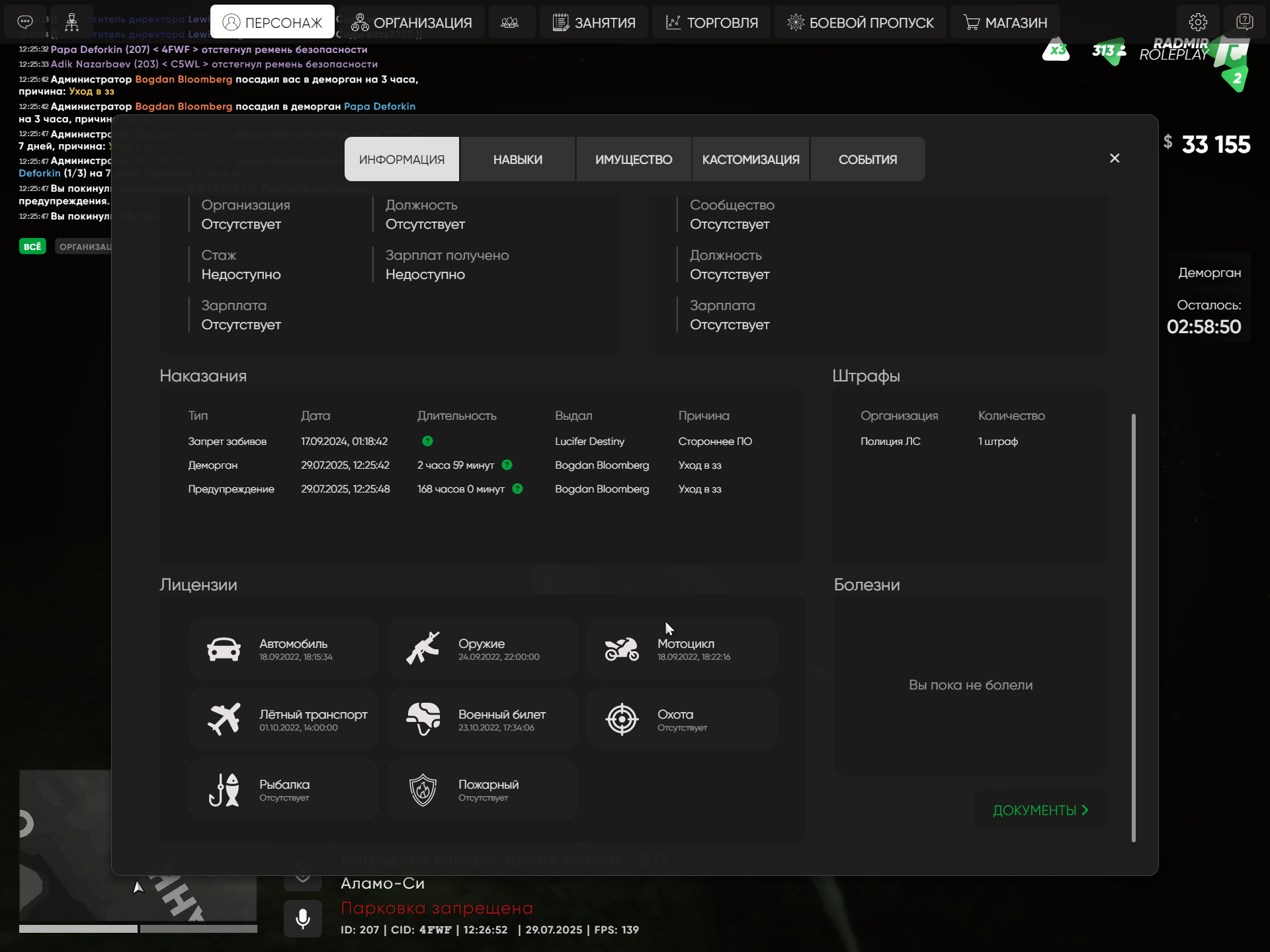Click the 313 players online indicator
Image resolution: width=1270 pixels, height=952 pixels.
coord(1109,51)
